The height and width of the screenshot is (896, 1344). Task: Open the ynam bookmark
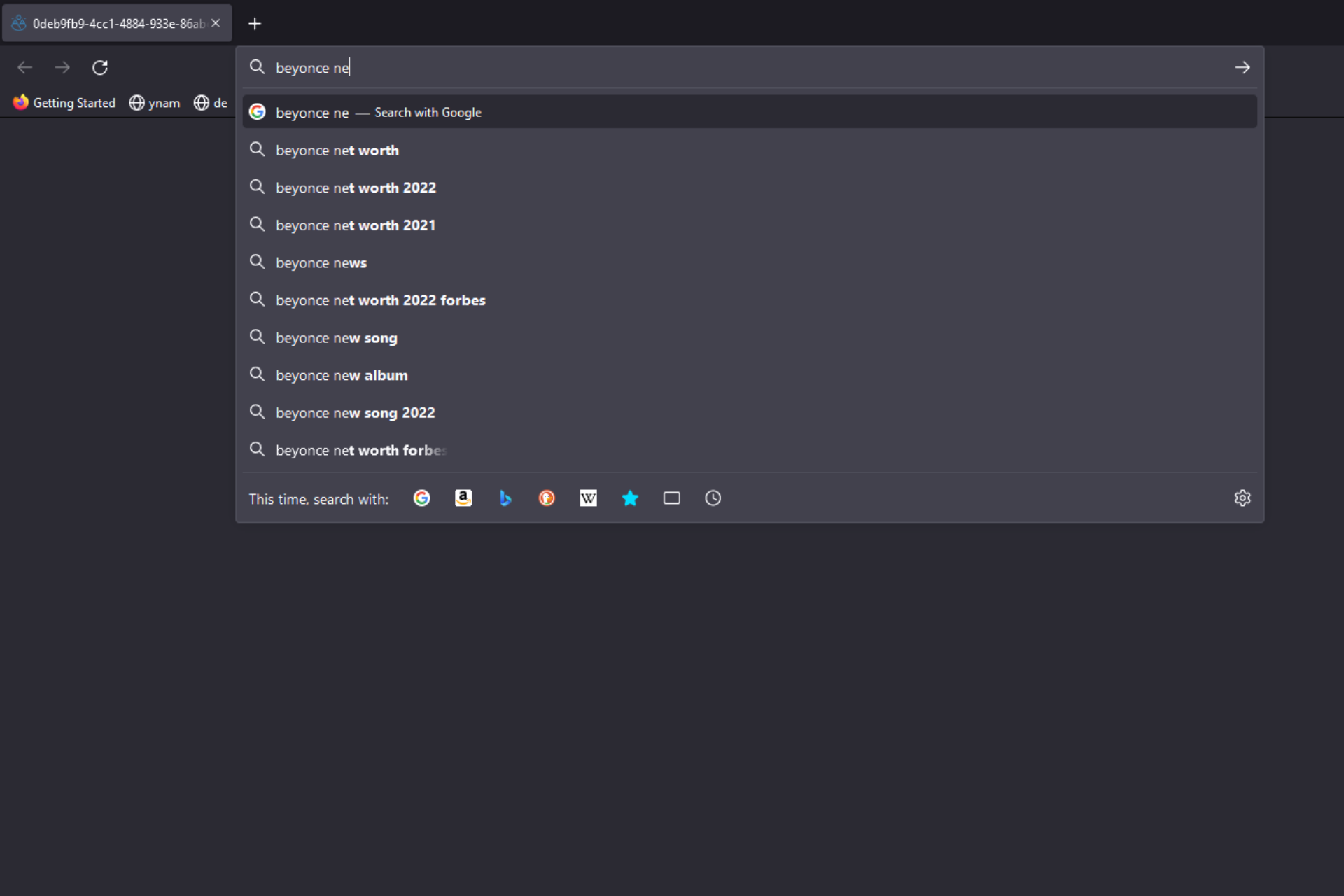click(x=155, y=103)
